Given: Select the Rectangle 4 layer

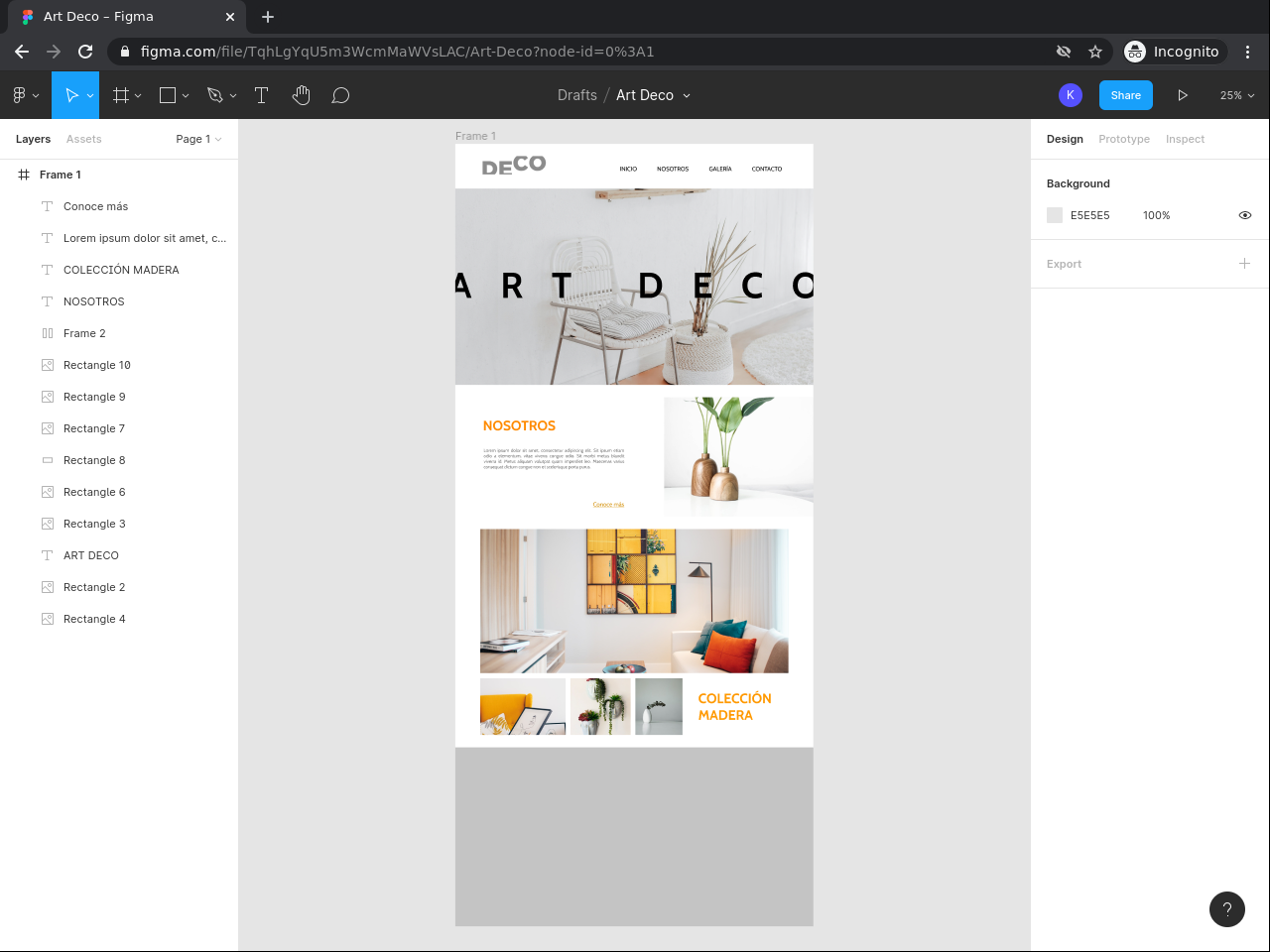Looking at the screenshot, I should [119, 619].
